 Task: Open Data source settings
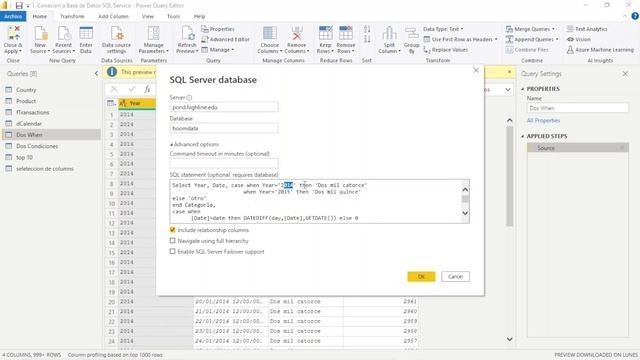pos(116,33)
